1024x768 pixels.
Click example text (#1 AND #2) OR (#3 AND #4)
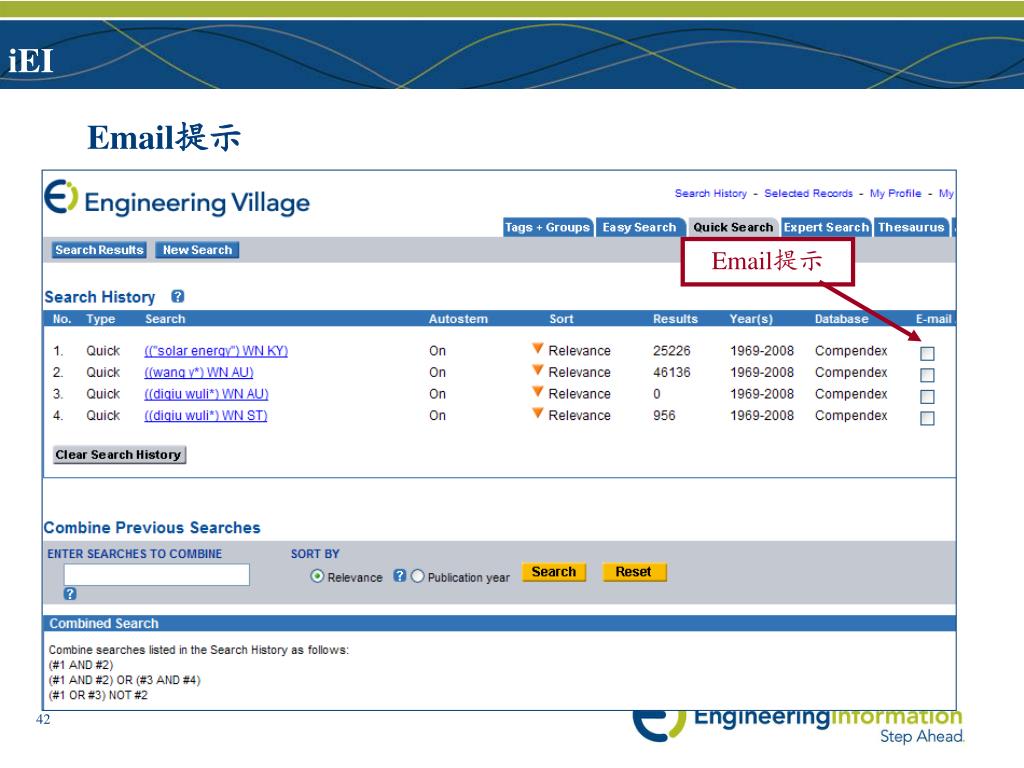tap(125, 680)
